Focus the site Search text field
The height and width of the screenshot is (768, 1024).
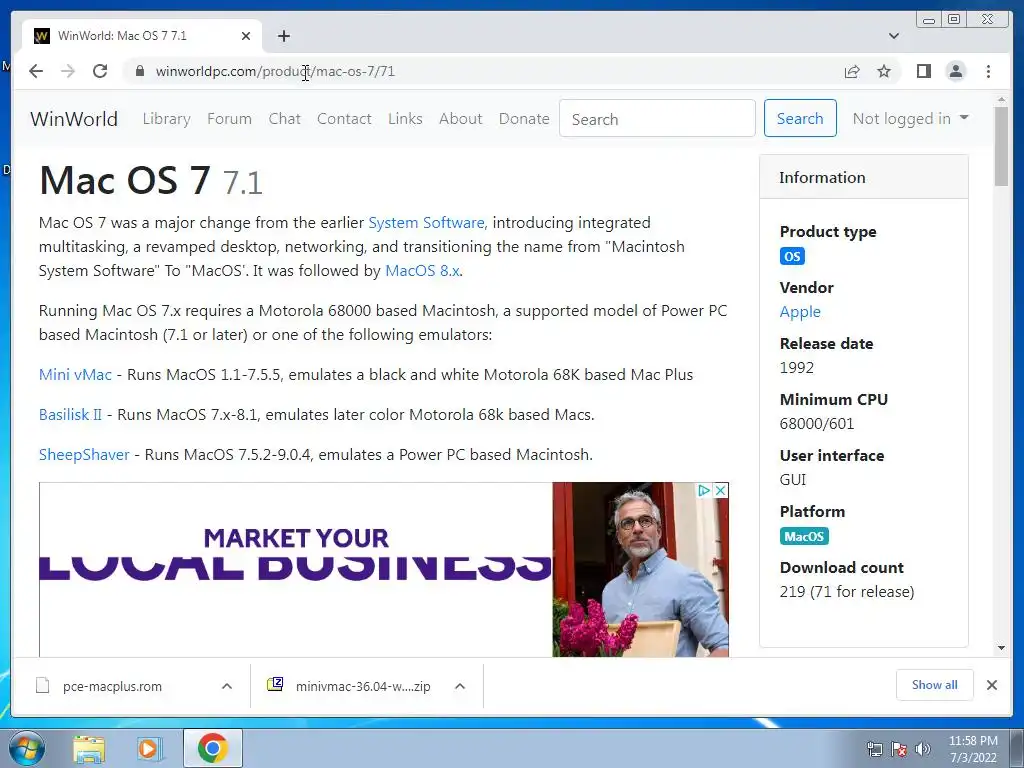click(x=657, y=119)
